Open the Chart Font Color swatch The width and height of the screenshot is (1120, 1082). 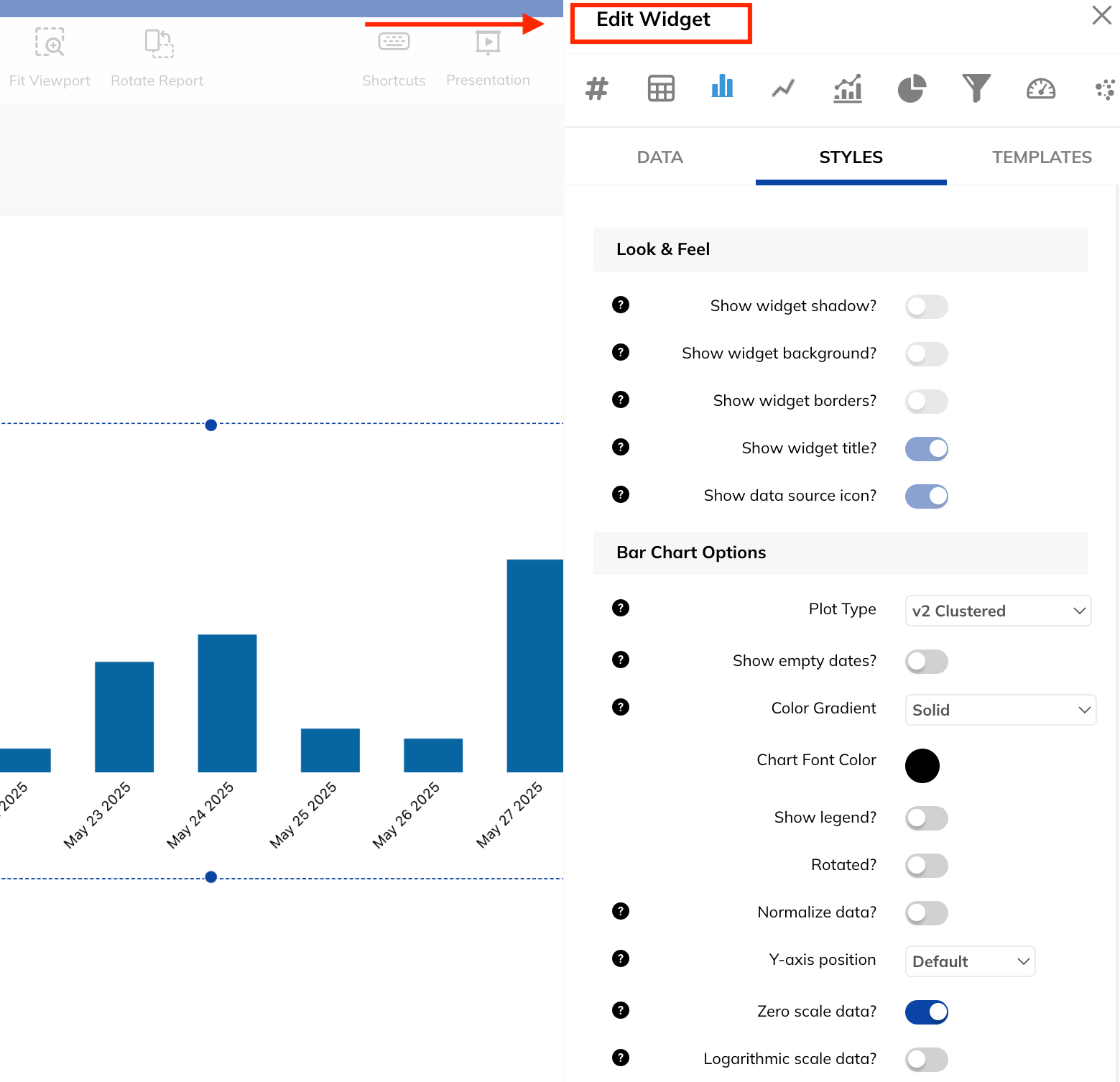point(922,766)
